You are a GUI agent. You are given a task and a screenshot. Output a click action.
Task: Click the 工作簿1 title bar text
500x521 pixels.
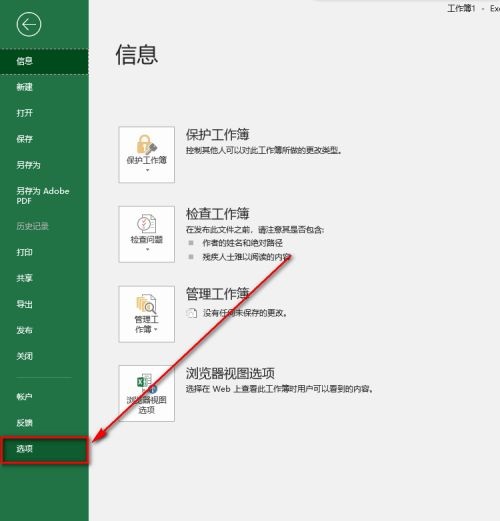461,8
